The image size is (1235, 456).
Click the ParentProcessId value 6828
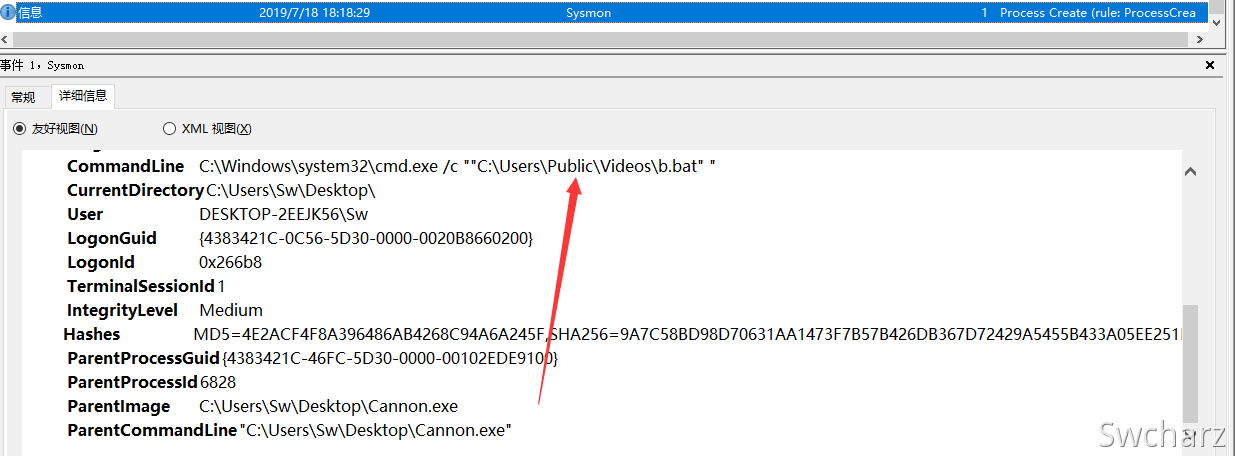coord(218,382)
